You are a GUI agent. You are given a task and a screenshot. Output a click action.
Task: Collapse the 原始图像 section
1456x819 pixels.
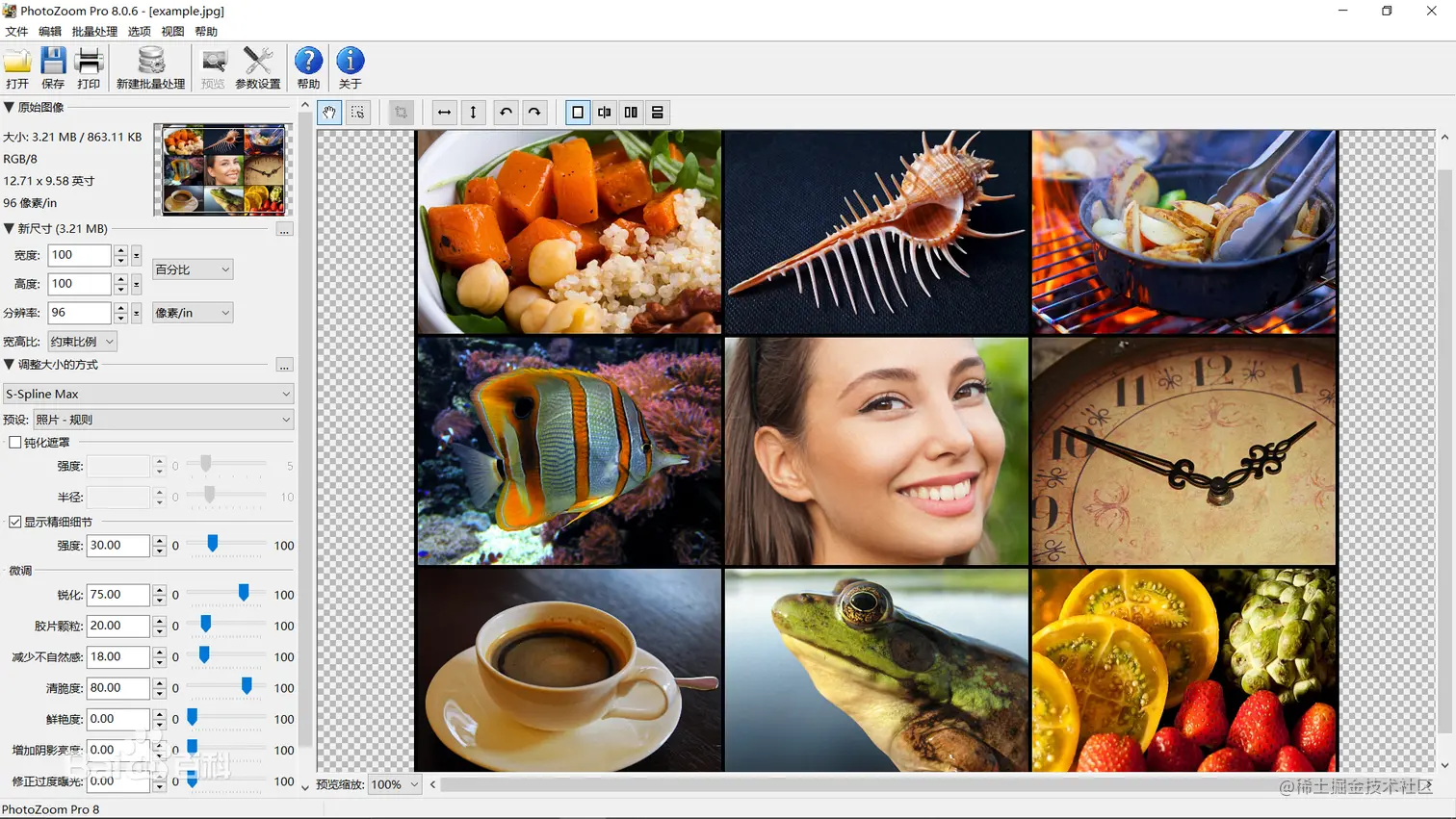point(9,107)
